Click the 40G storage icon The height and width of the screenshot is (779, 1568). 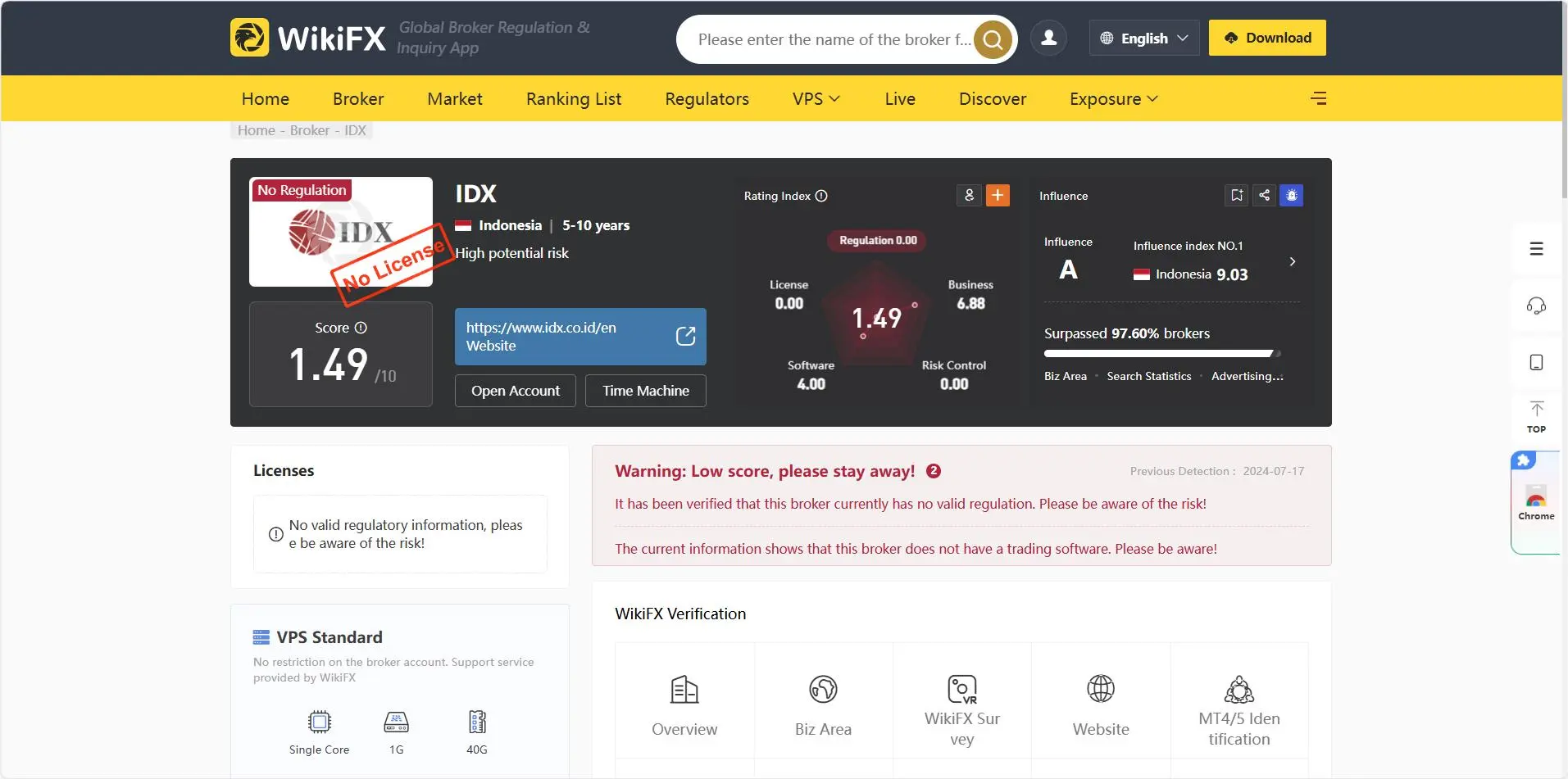coord(477,722)
